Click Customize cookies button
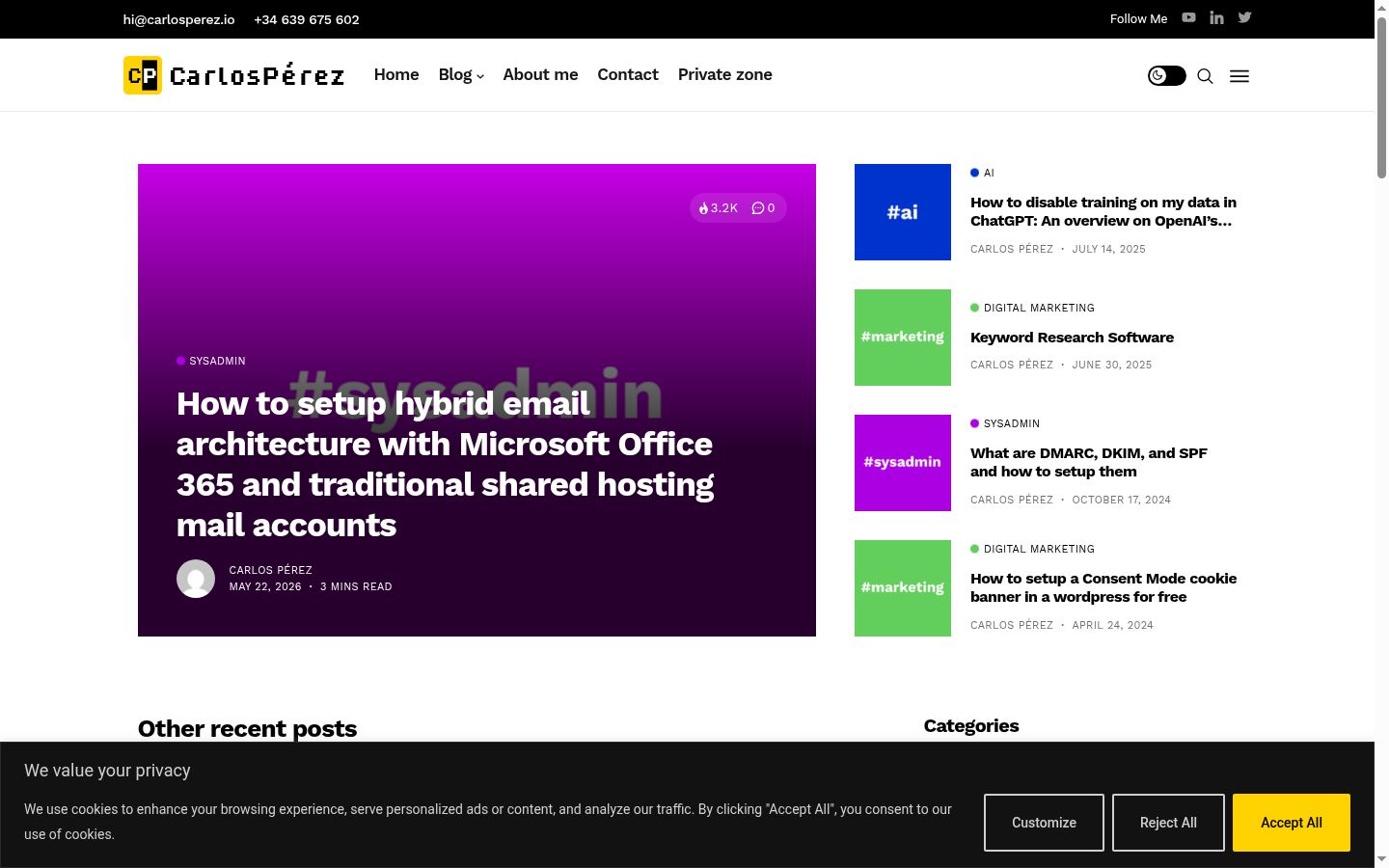Image resolution: width=1389 pixels, height=868 pixels. coord(1044,823)
